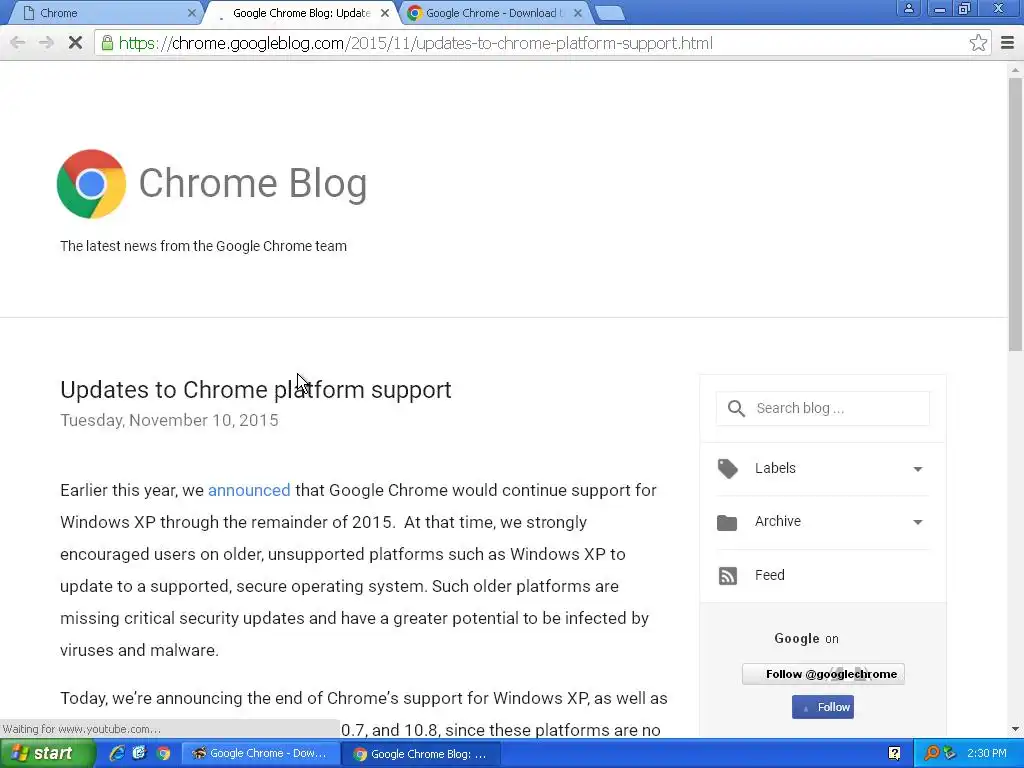This screenshot has width=1024, height=768.
Task: Click the 'Chrome Blog' title text
Action: [253, 184]
